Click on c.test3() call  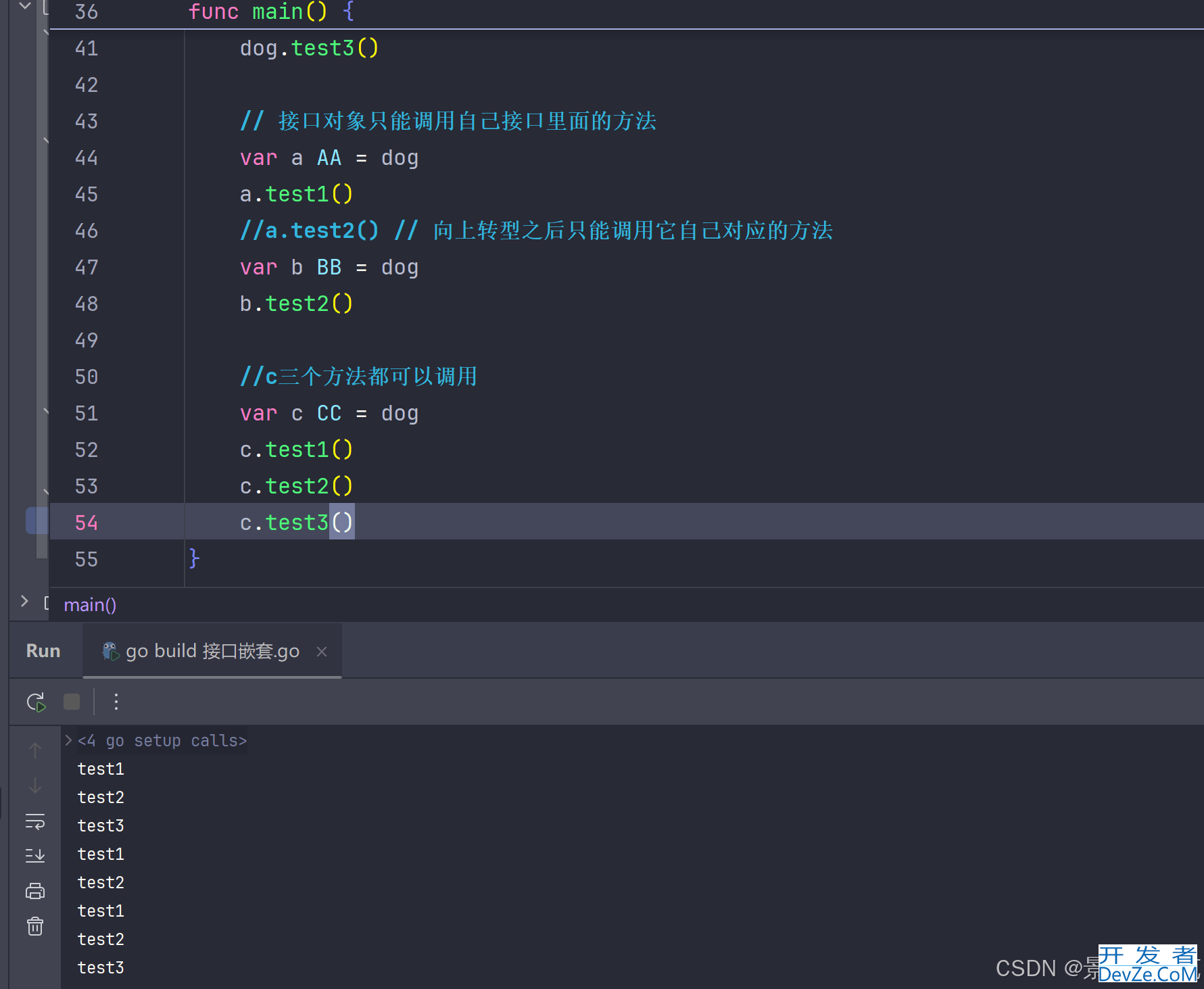coord(297,523)
